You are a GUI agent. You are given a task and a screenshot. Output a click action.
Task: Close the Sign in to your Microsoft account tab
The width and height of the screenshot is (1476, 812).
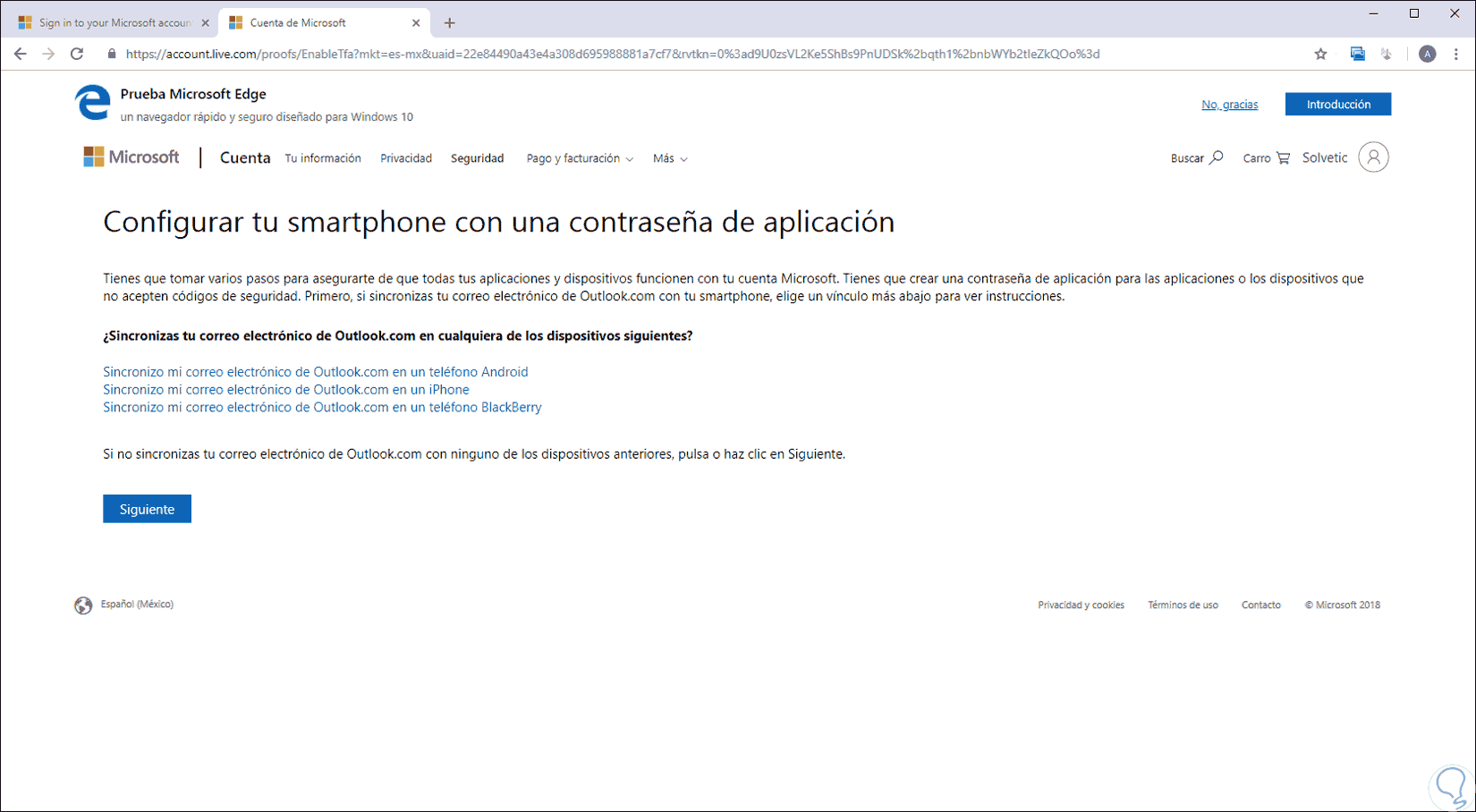pyautogui.click(x=205, y=23)
